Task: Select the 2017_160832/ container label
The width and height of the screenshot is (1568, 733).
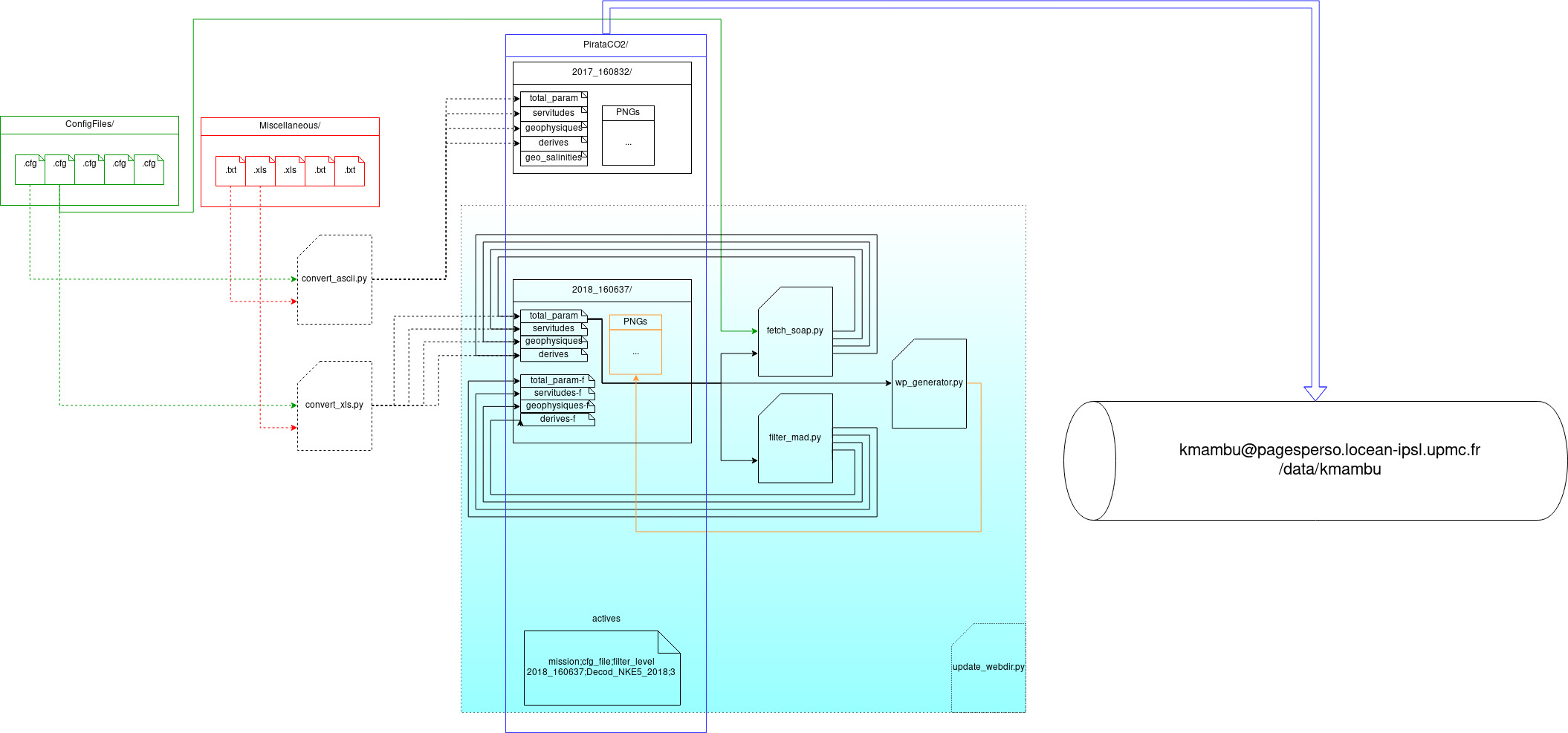Action: [601, 73]
